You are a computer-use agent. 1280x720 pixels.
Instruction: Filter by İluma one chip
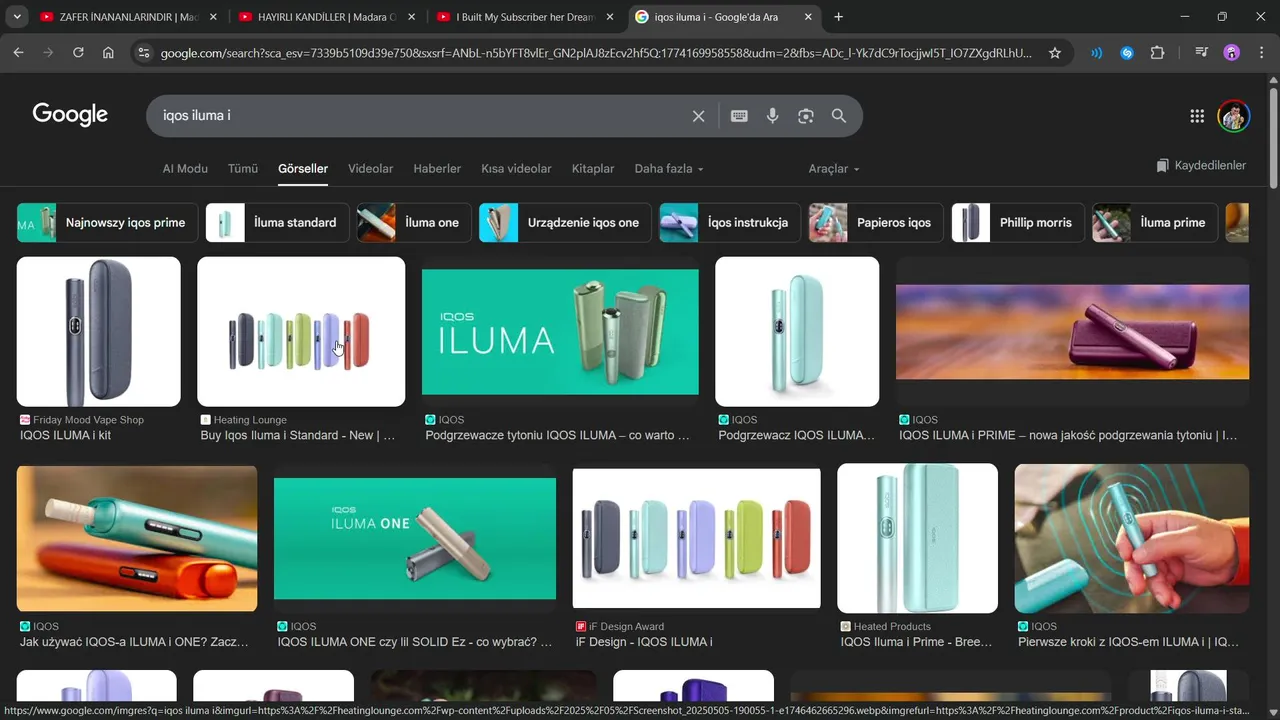[x=414, y=223]
